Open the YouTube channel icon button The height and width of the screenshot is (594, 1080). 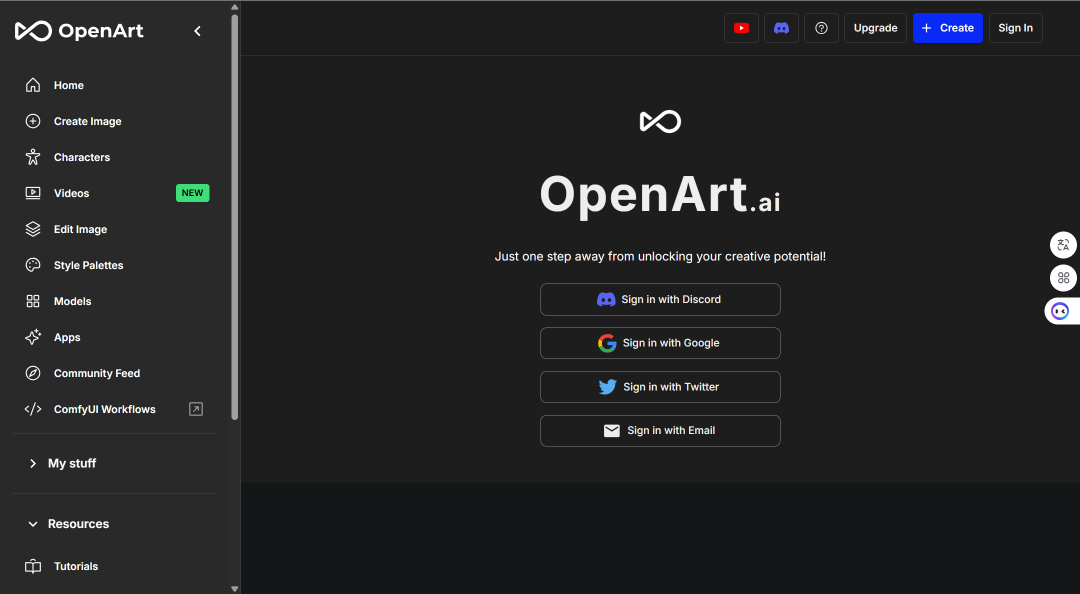point(741,28)
